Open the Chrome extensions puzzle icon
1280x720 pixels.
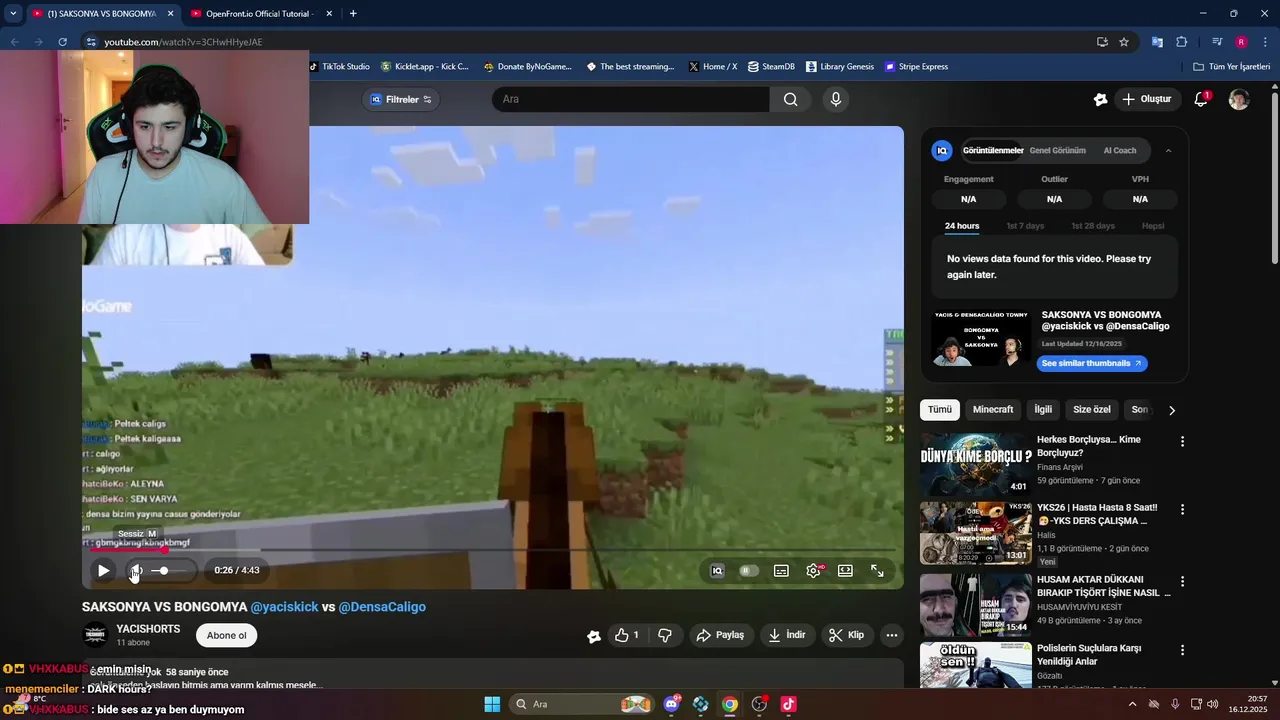(x=1181, y=42)
